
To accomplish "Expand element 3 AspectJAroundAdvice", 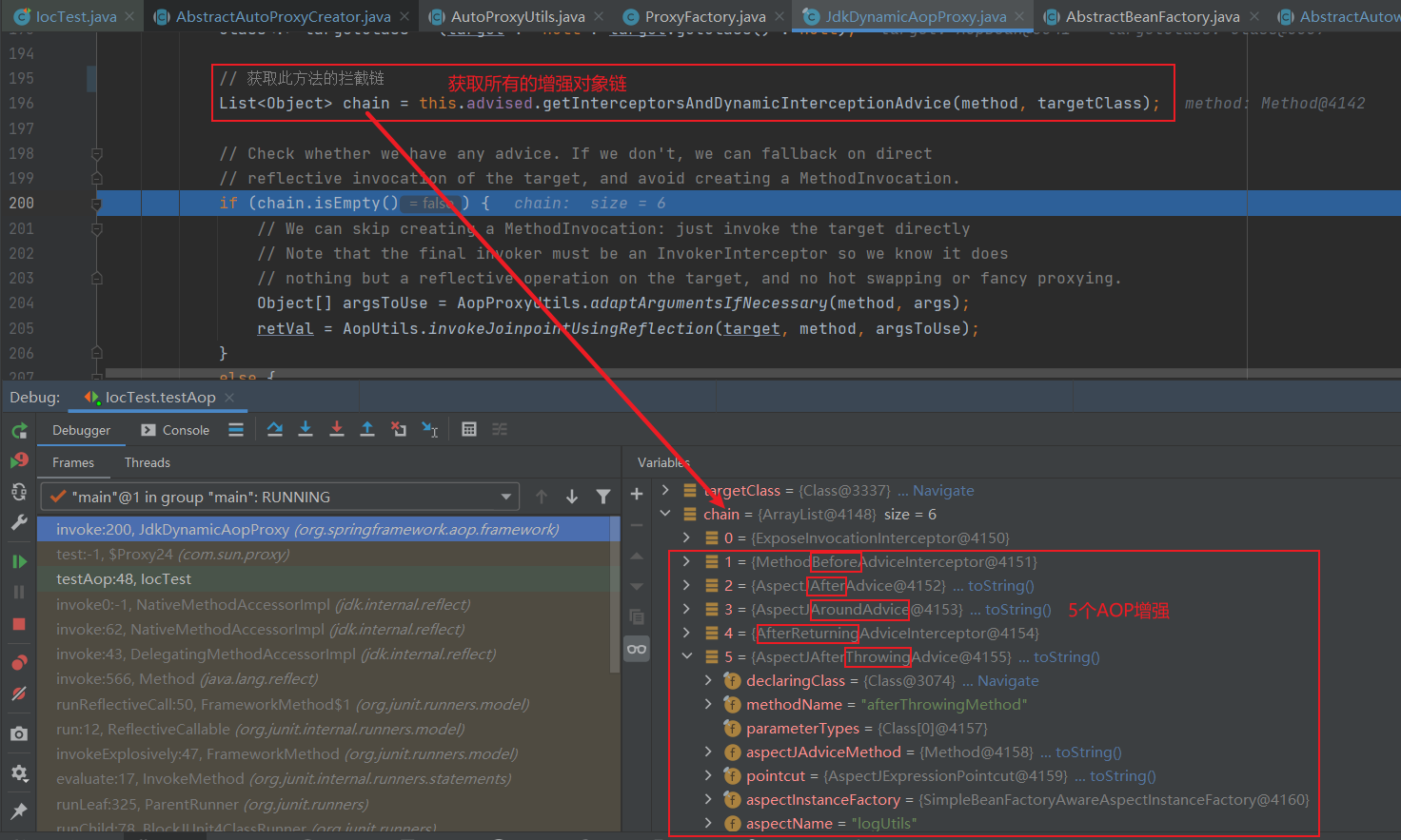I will 686,609.
